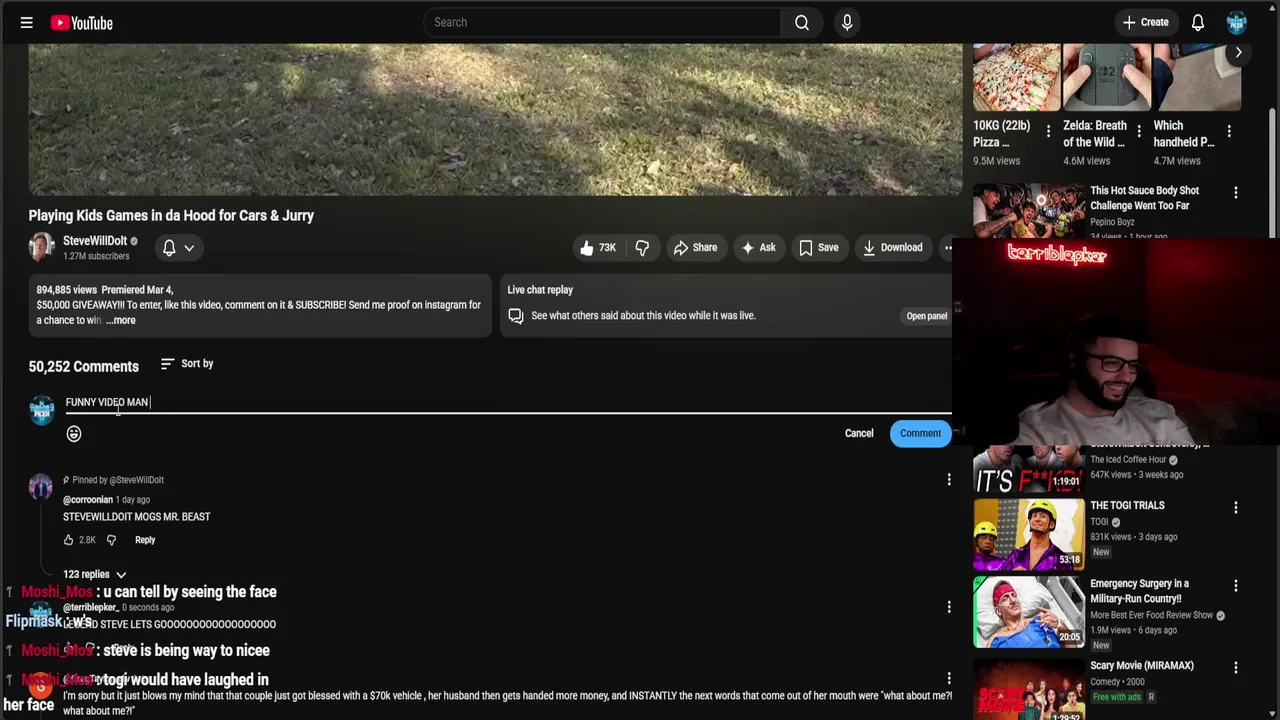Open the Create menu
1280x720 pixels.
click(1145, 22)
